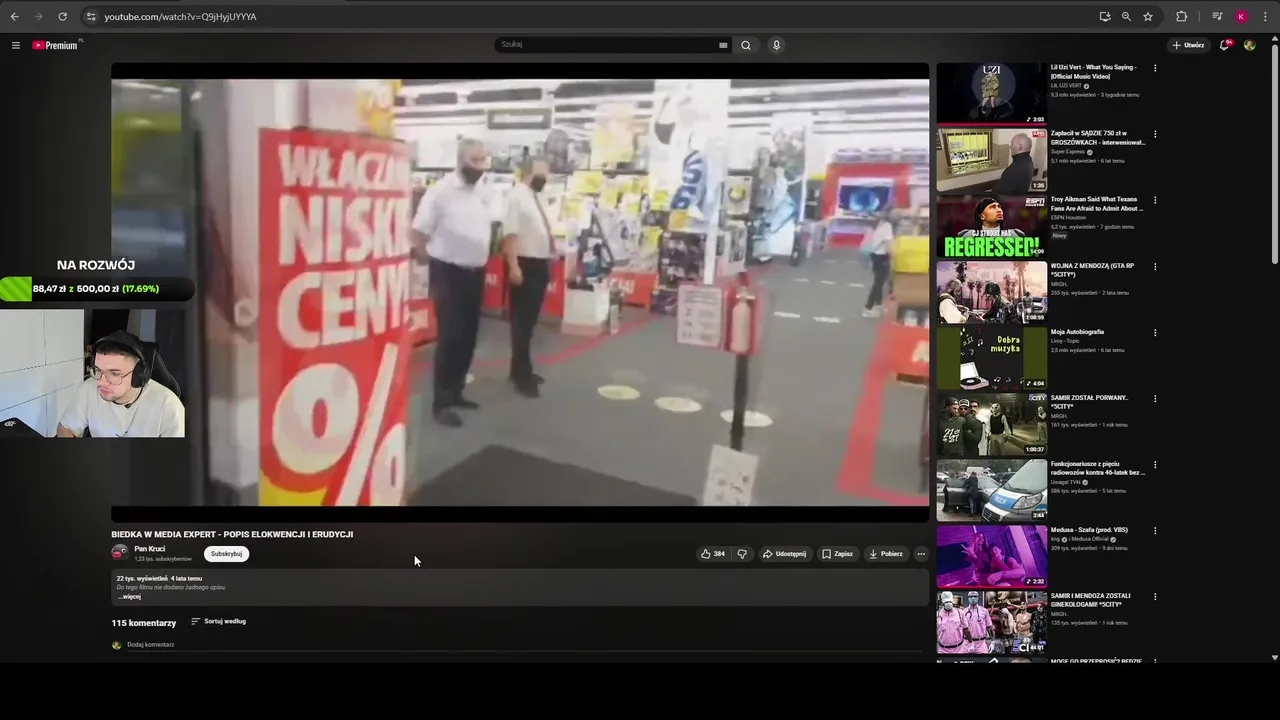Open site information icon in address bar
This screenshot has width=1280, height=720.
point(90,17)
